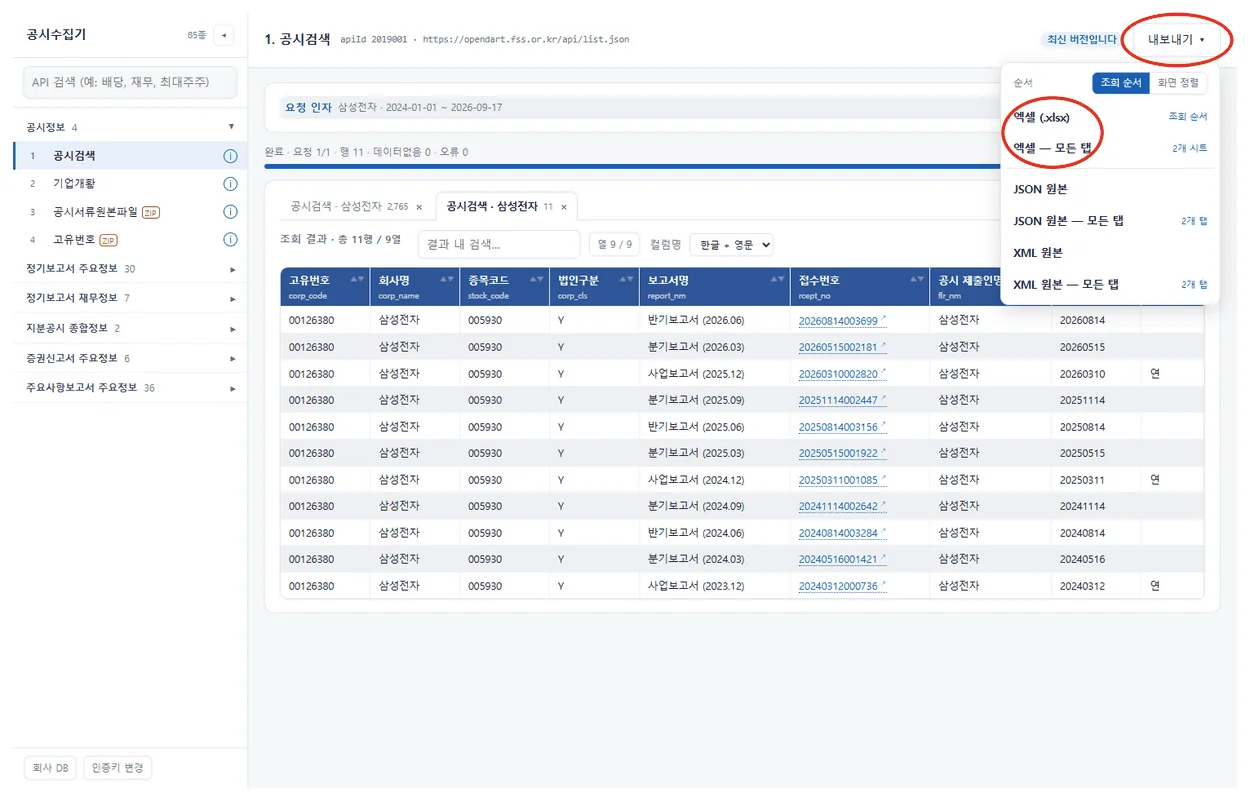Open the 컬럼명 한글 + 영문 dropdown
Image resolution: width=1250 pixels, height=801 pixels.
[x=732, y=244]
